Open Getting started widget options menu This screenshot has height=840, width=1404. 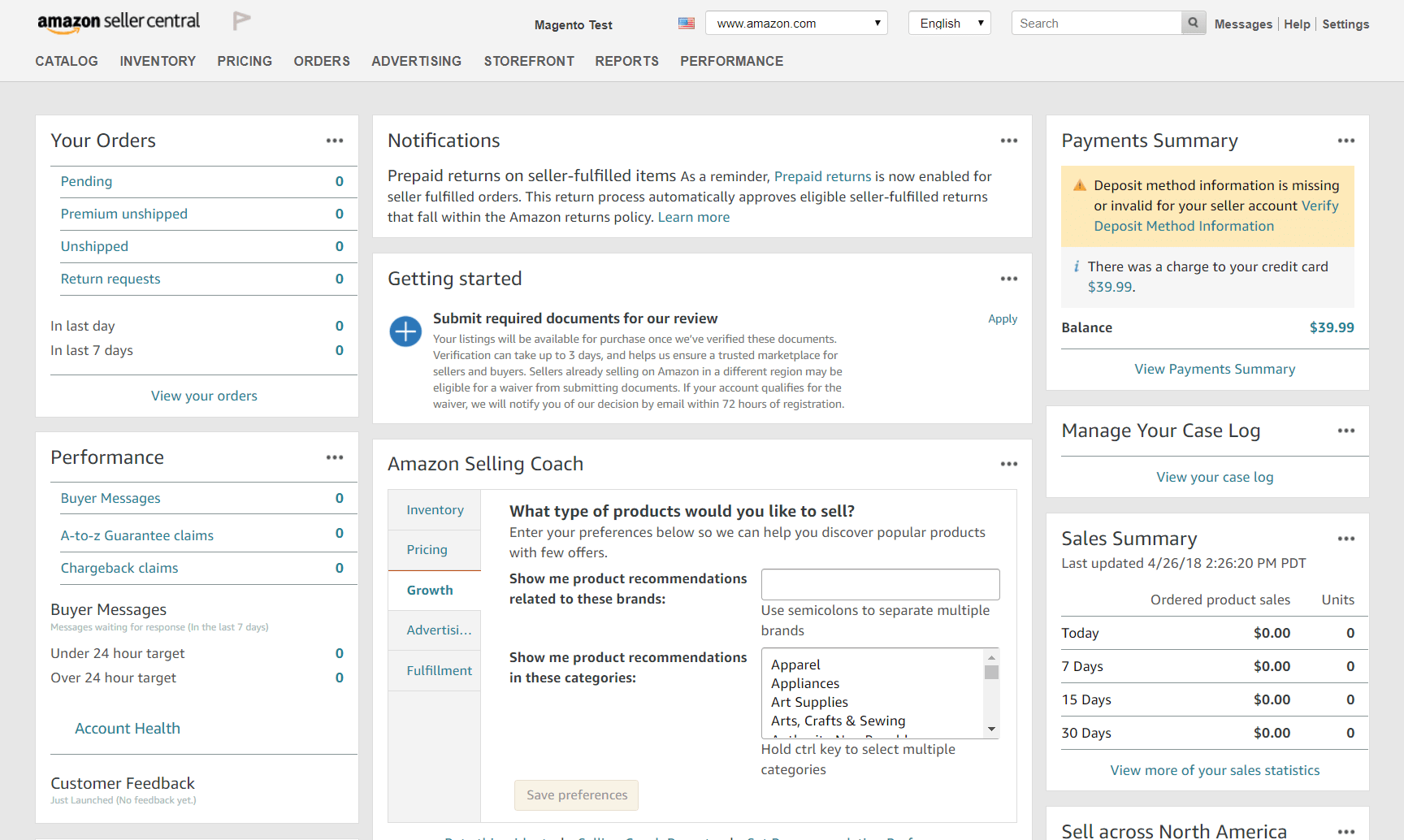[1009, 279]
